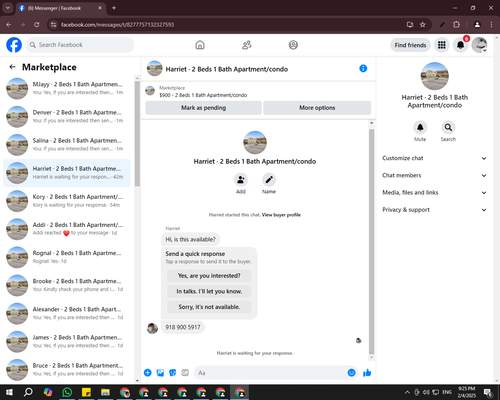Open taskbar search
The width and height of the screenshot is (500, 400).
point(28,392)
